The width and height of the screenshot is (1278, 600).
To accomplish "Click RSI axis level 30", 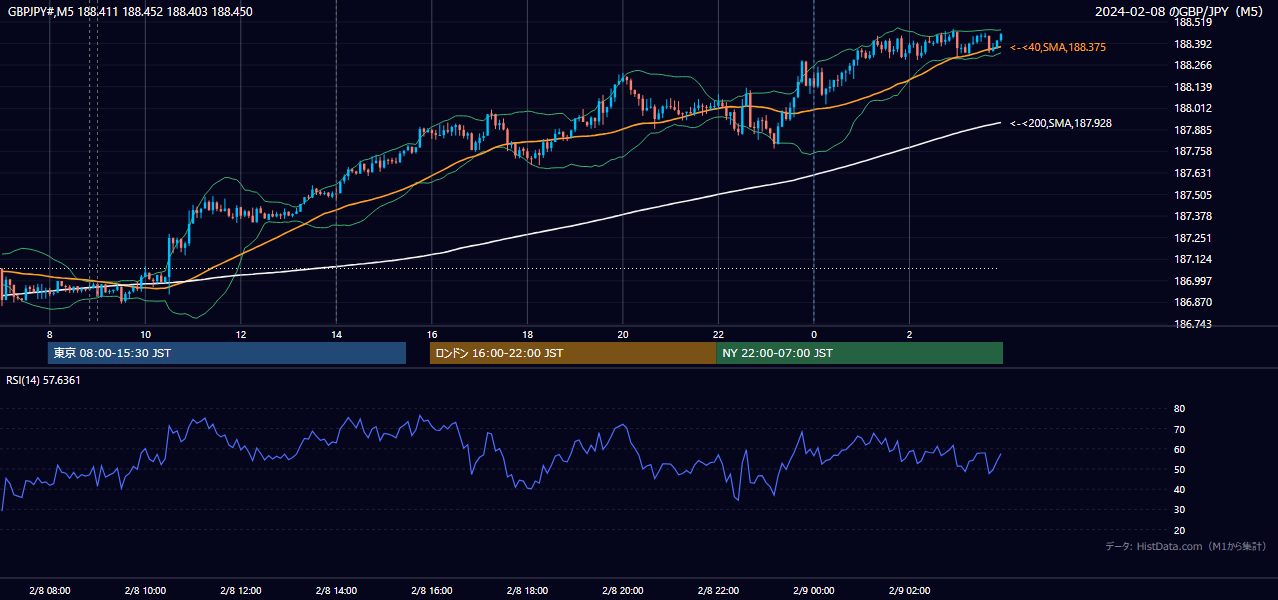I will (1179, 510).
